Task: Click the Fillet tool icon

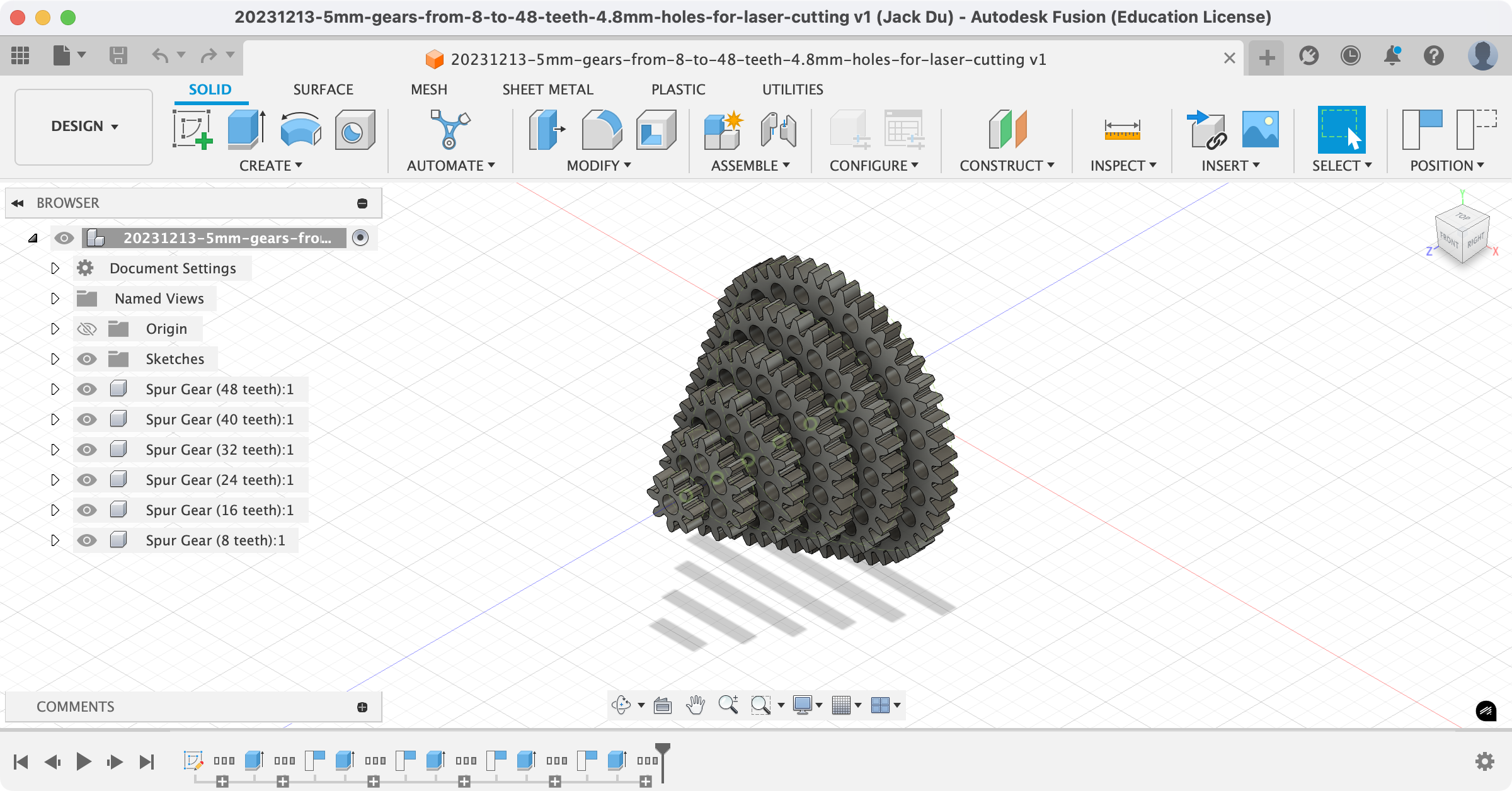Action: 602,129
